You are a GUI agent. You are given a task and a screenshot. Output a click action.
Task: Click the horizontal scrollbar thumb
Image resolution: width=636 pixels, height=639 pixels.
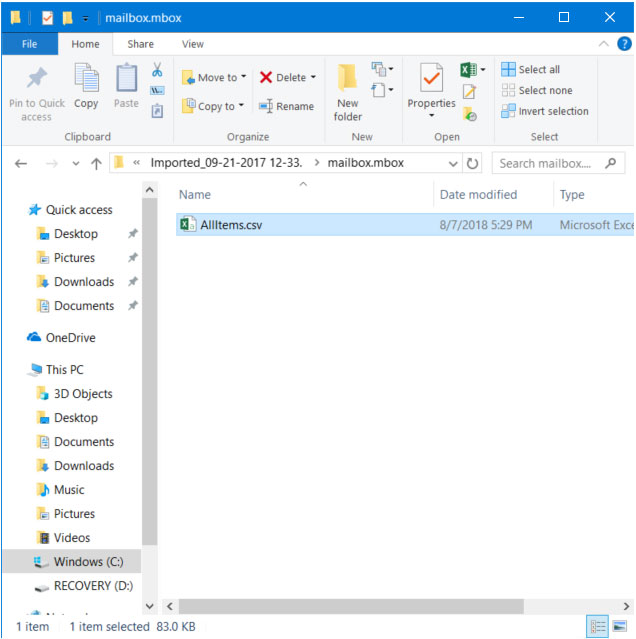[x=351, y=606]
